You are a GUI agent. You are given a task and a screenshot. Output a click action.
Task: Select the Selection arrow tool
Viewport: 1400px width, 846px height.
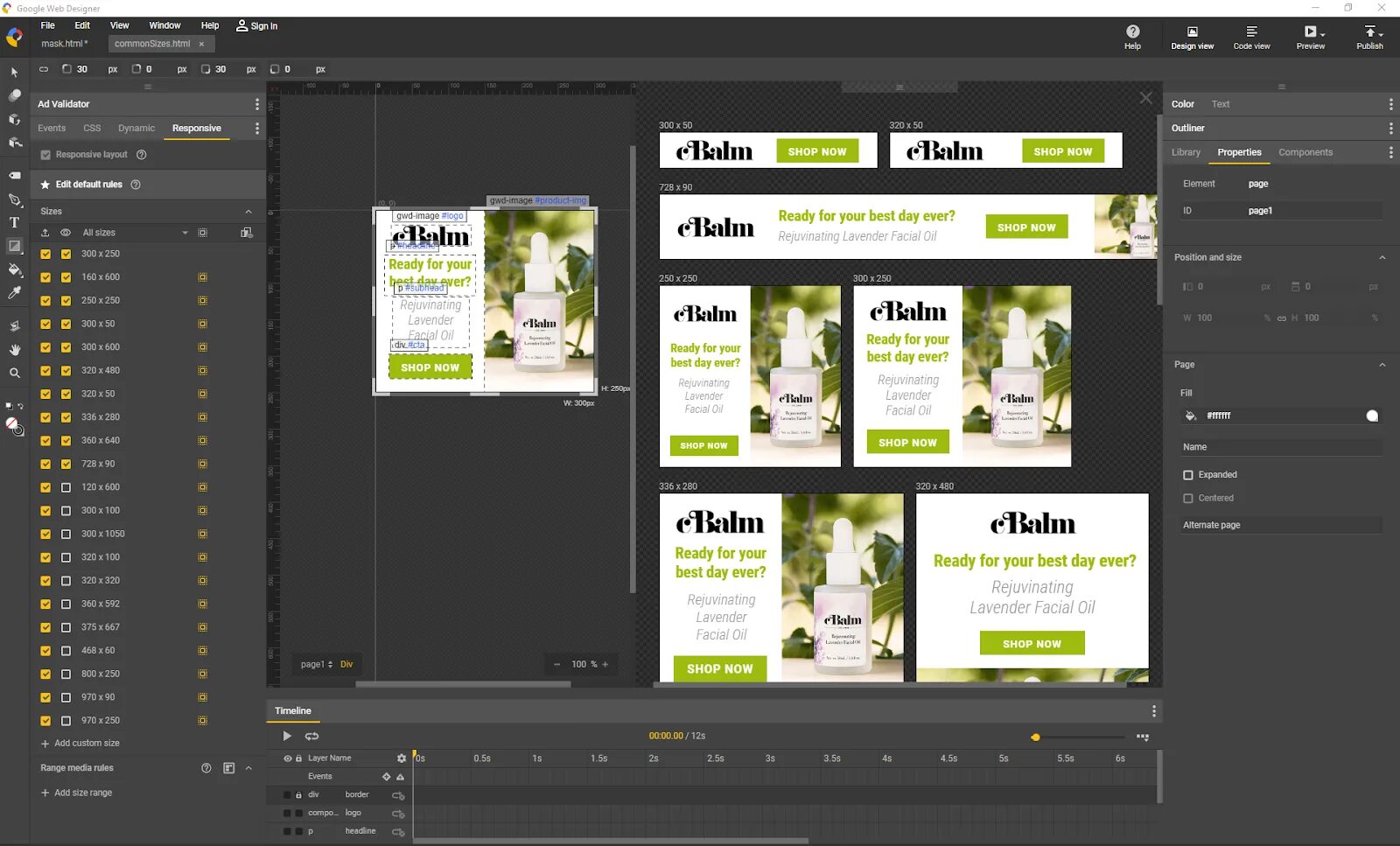pyautogui.click(x=14, y=72)
